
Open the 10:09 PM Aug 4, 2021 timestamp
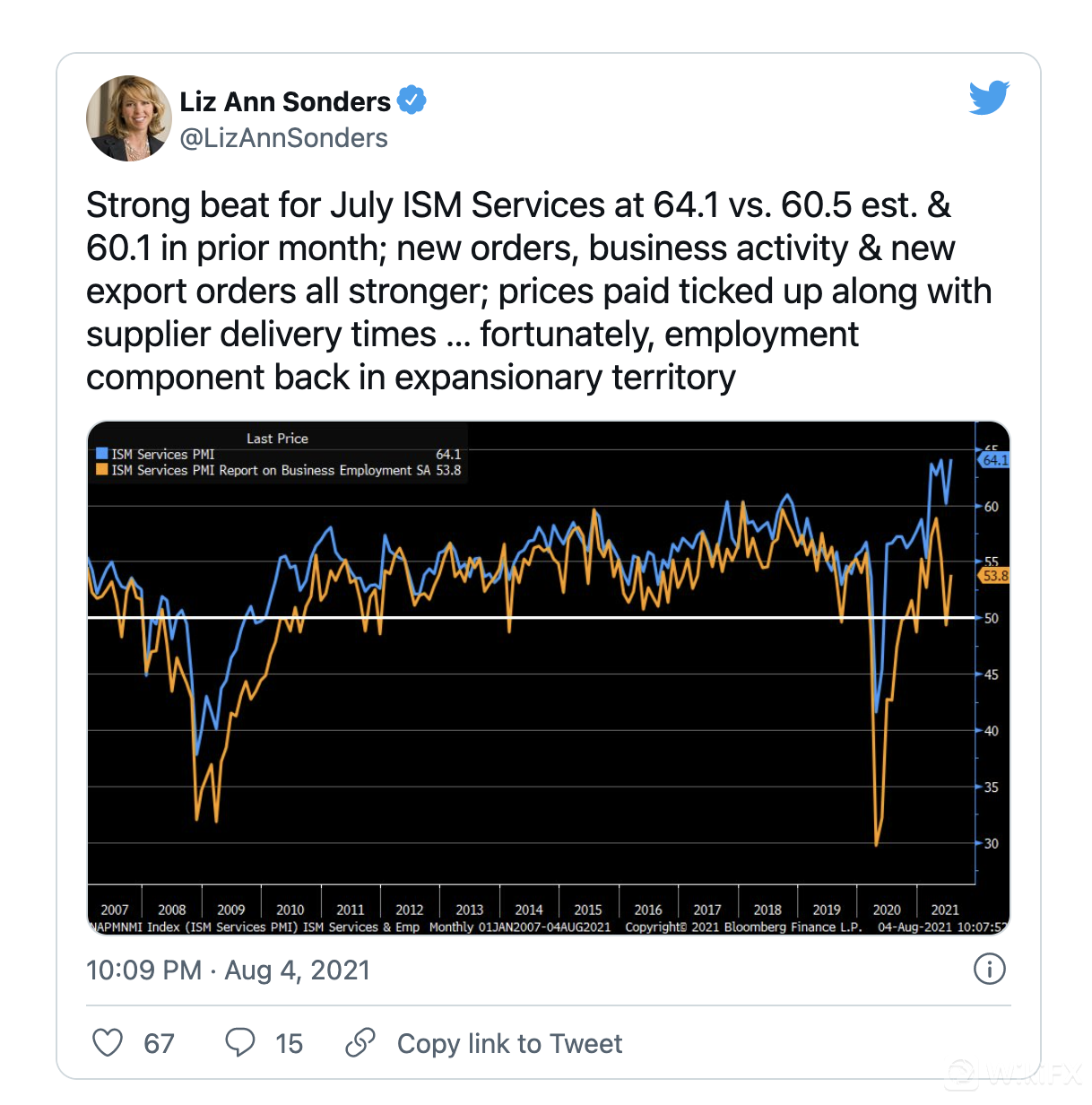(228, 970)
